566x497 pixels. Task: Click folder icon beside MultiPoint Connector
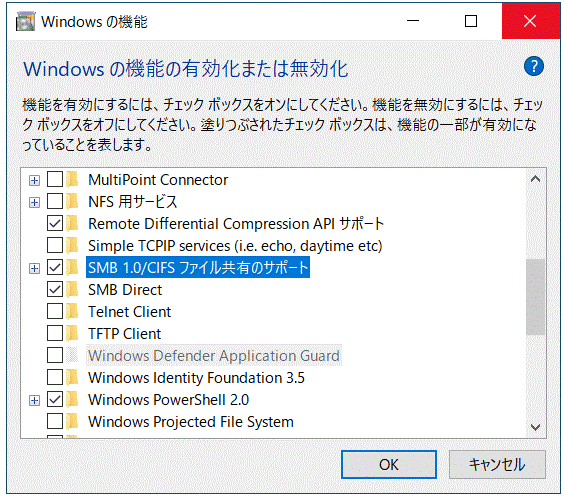73,179
